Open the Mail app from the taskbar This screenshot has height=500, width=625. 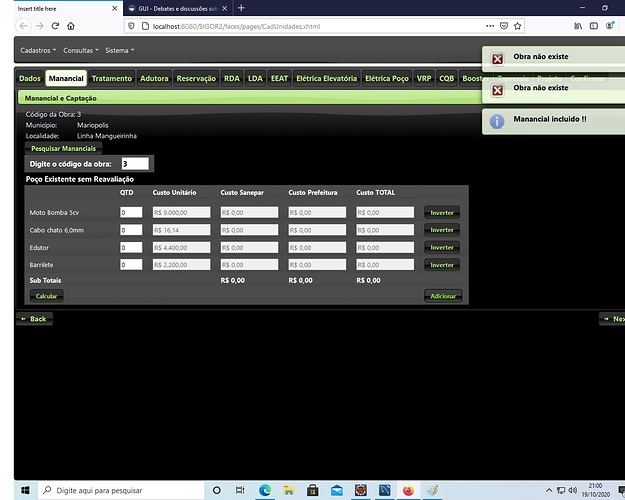tap(337, 490)
